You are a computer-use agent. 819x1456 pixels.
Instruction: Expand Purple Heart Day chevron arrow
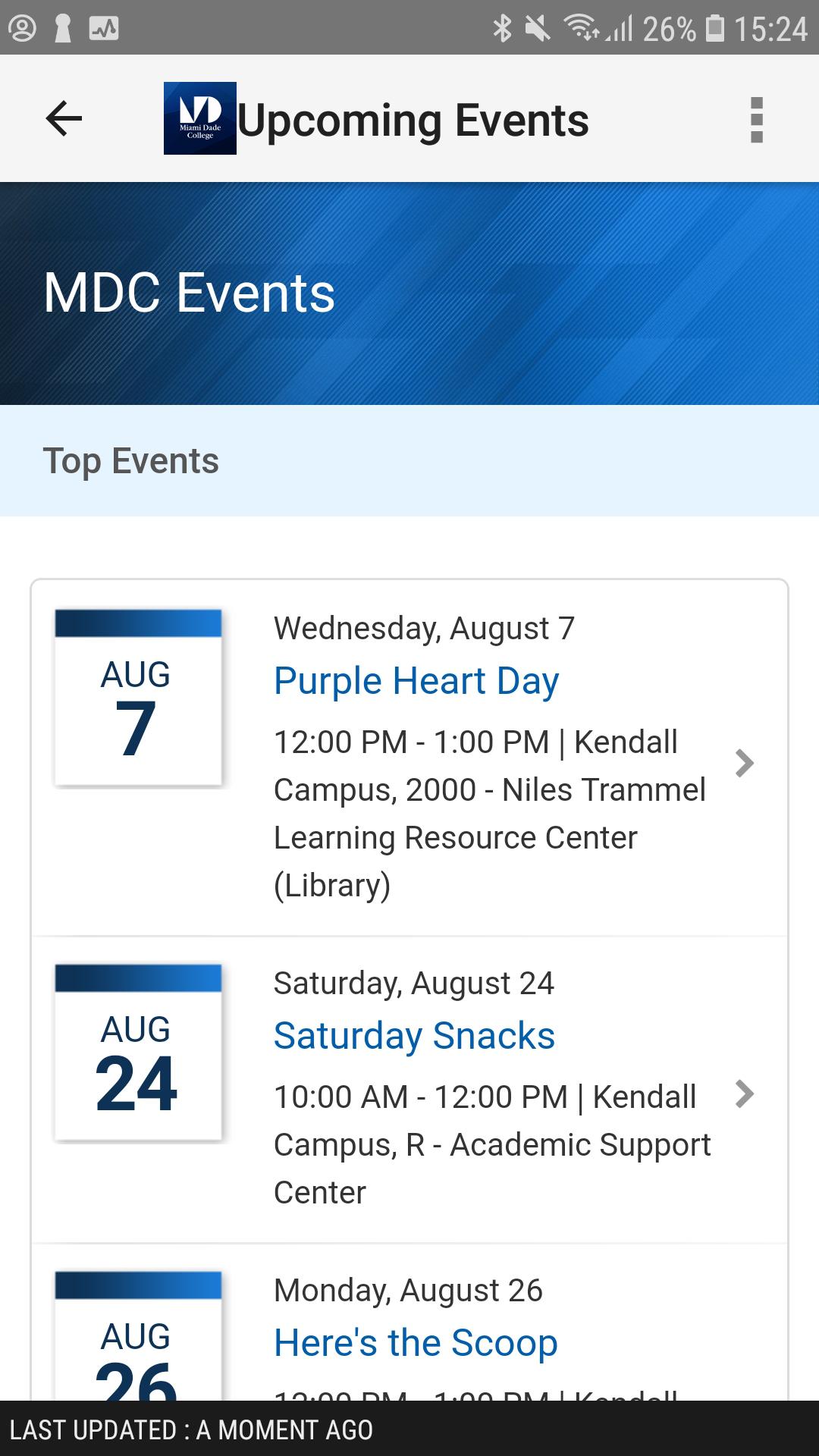tap(745, 763)
